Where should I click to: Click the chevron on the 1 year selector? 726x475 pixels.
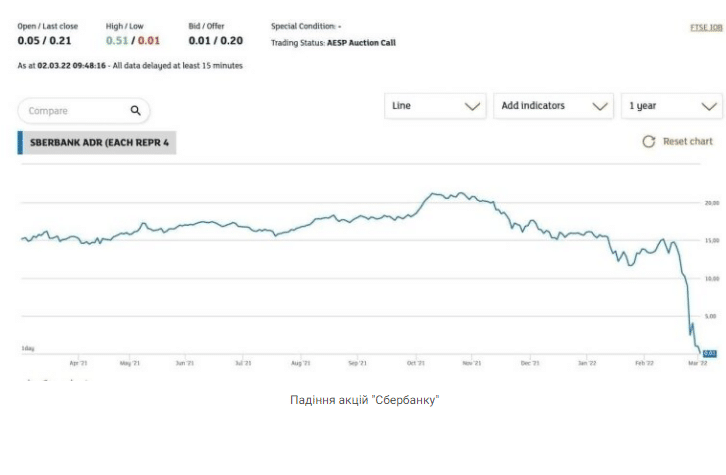click(709, 106)
